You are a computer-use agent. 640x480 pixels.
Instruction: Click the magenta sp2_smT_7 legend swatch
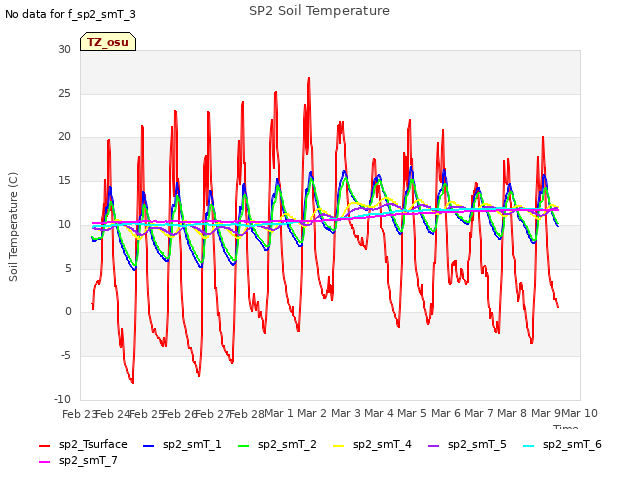pos(44,462)
